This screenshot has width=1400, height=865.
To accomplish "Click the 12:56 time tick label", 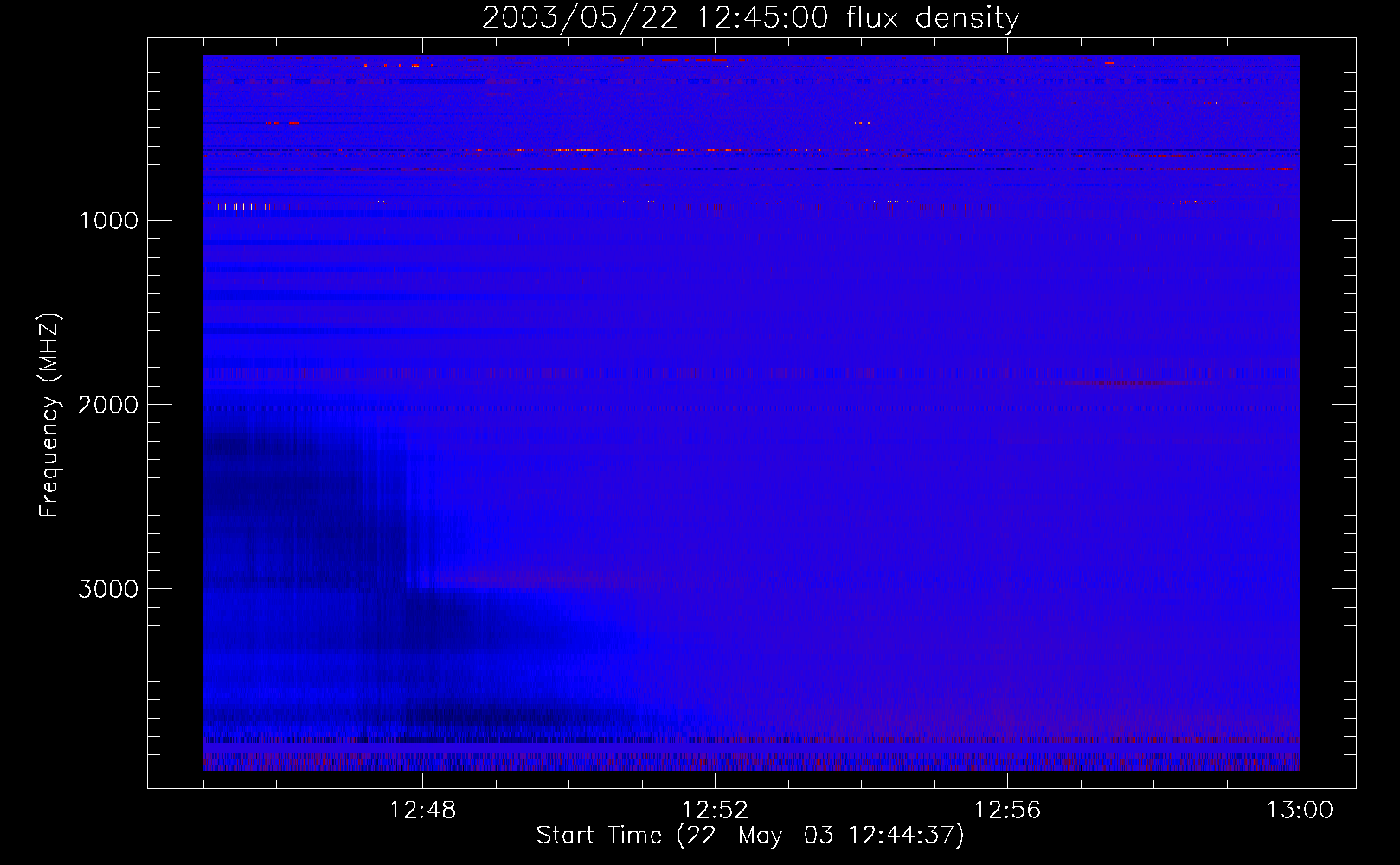I will pyautogui.click(x=1007, y=811).
